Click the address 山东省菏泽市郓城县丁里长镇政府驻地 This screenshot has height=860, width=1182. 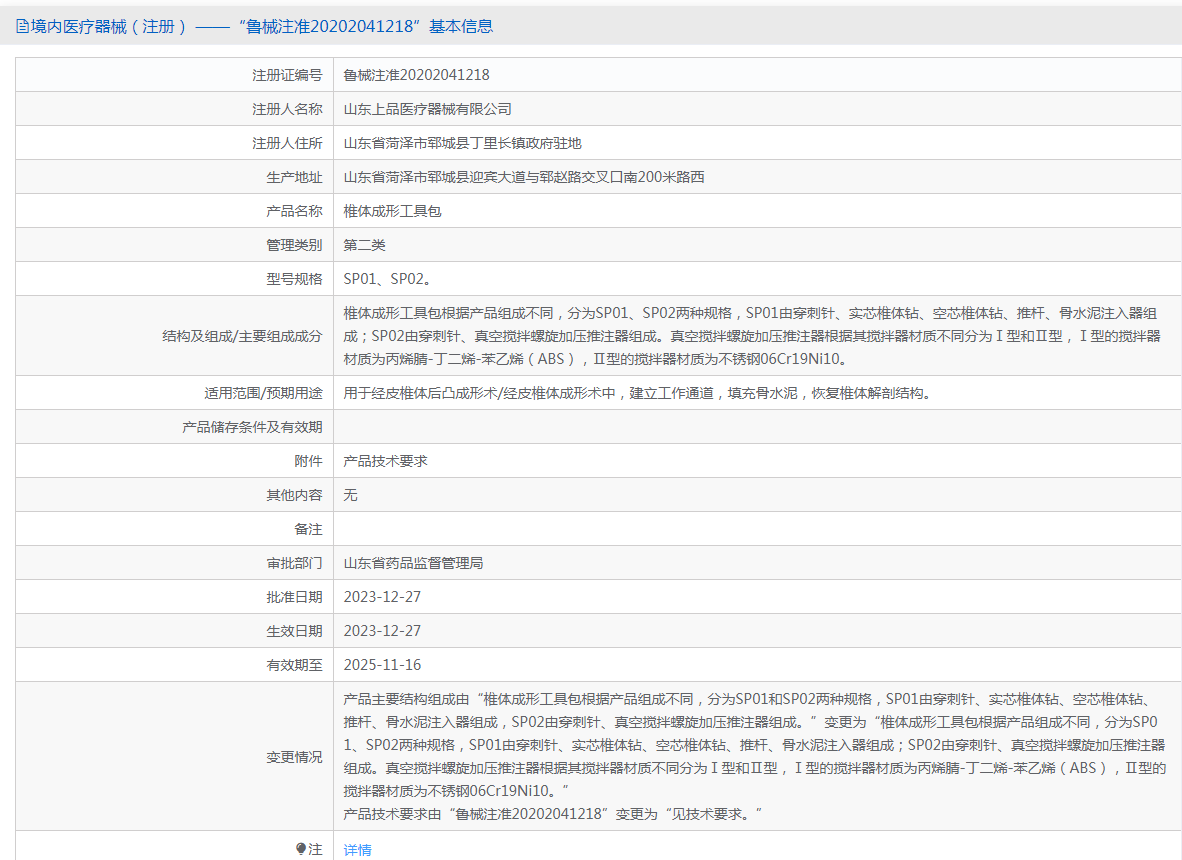[463, 143]
